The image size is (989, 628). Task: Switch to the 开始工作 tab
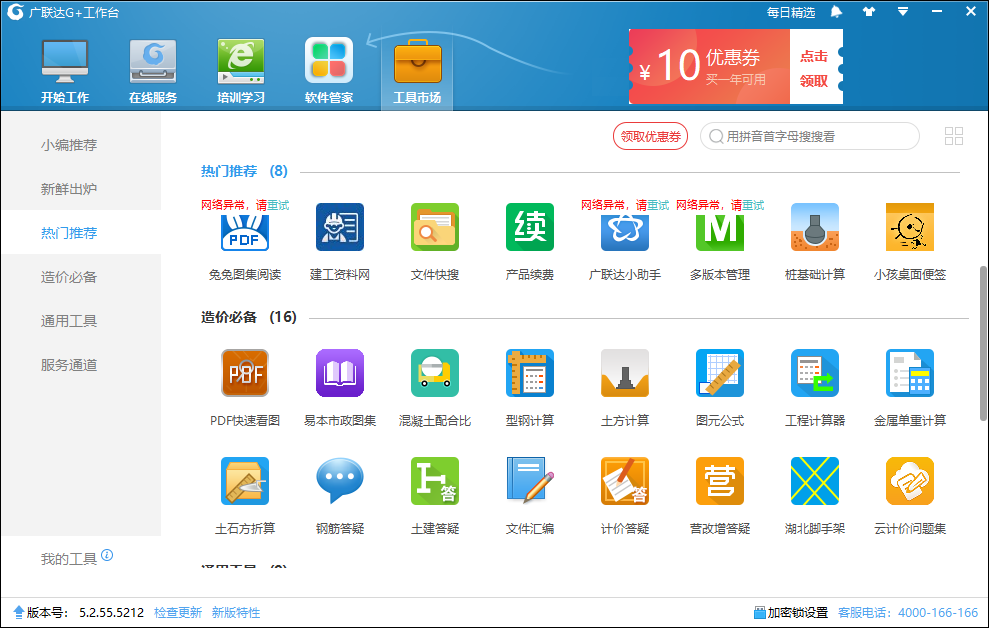pos(65,71)
